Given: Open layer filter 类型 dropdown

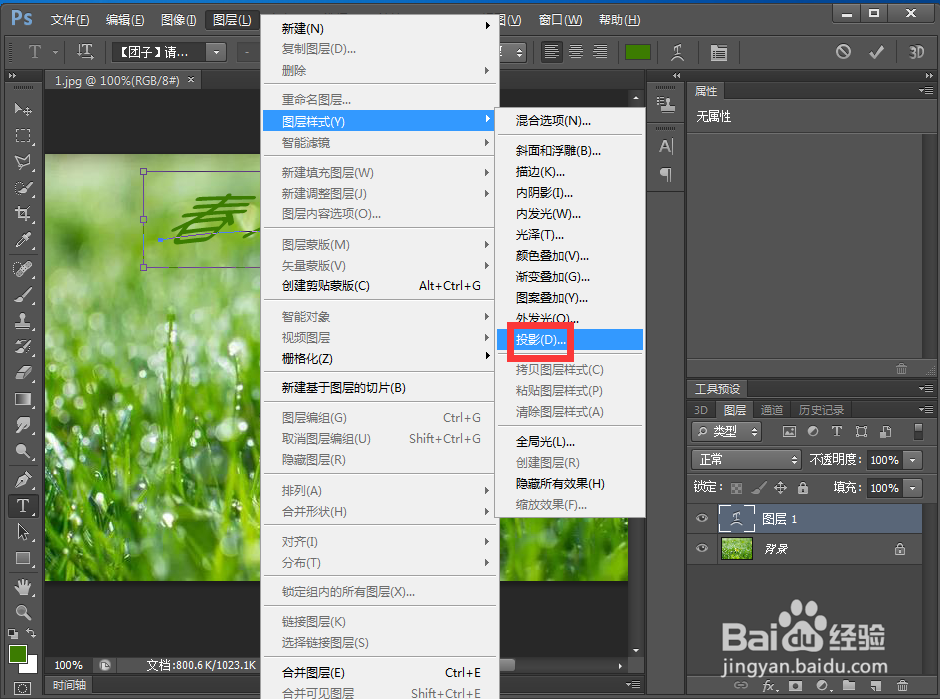Looking at the screenshot, I should click(x=726, y=431).
